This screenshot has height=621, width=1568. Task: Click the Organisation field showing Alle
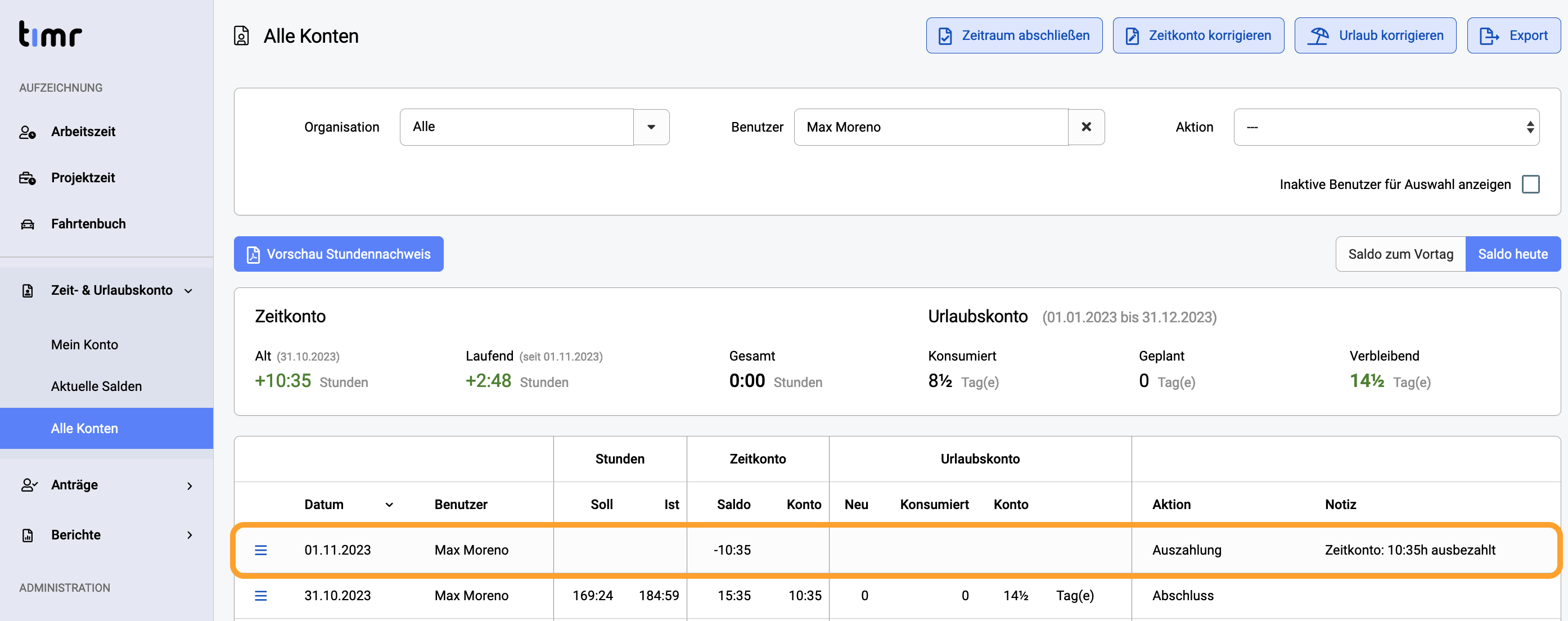point(516,127)
